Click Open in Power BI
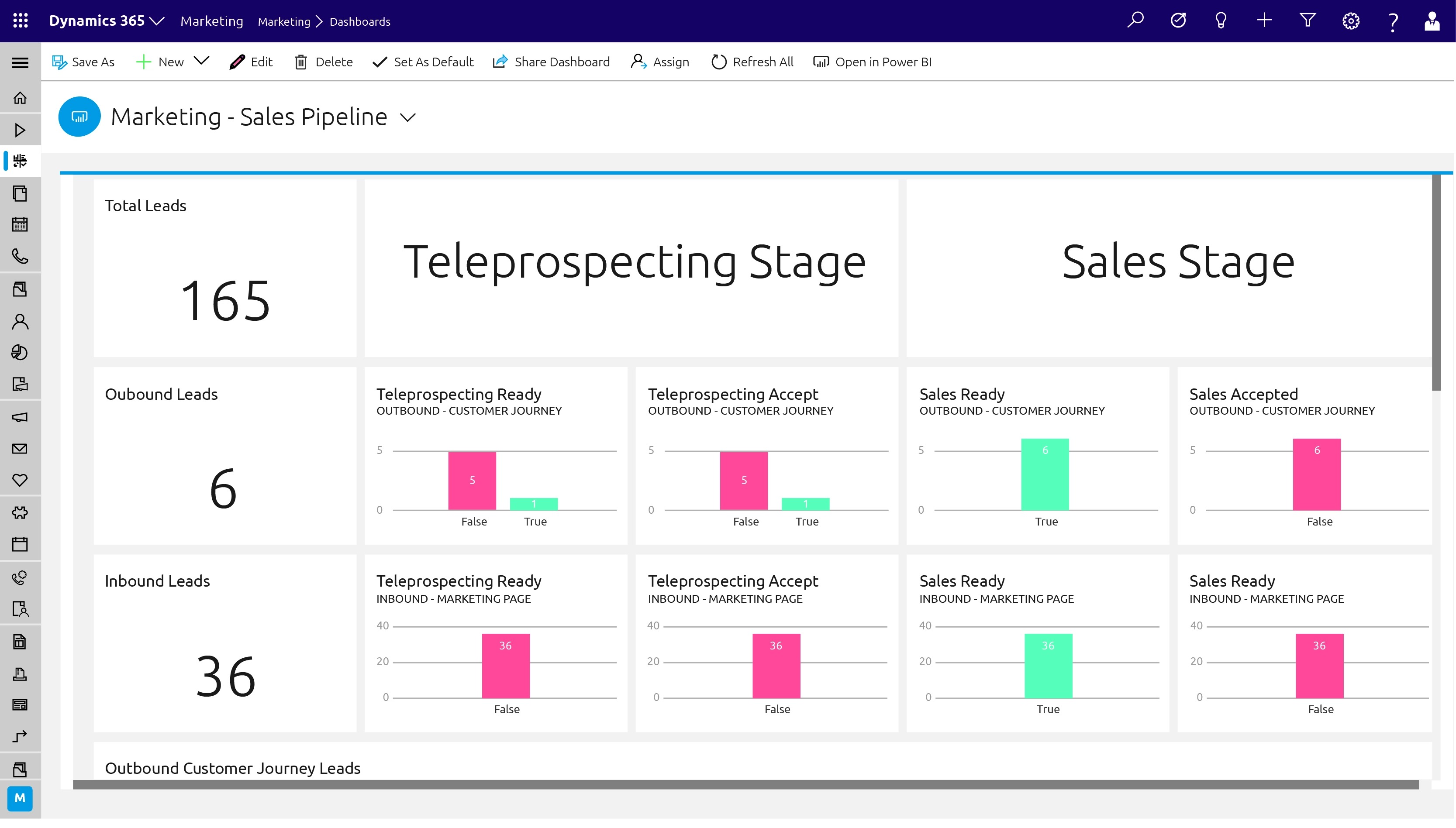1456x828 pixels. pyautogui.click(x=872, y=62)
